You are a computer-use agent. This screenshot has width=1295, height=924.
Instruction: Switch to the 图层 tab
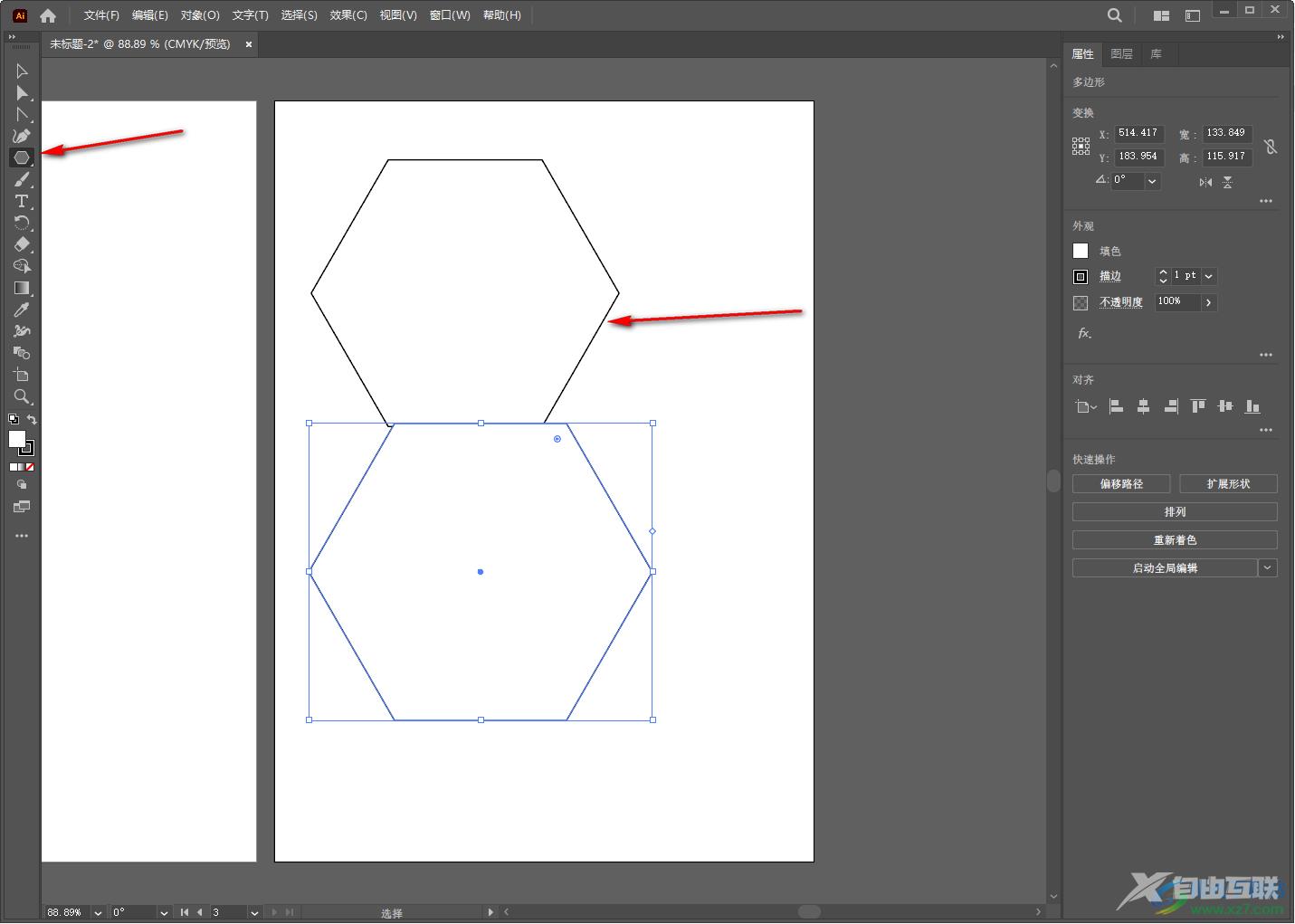(1121, 54)
